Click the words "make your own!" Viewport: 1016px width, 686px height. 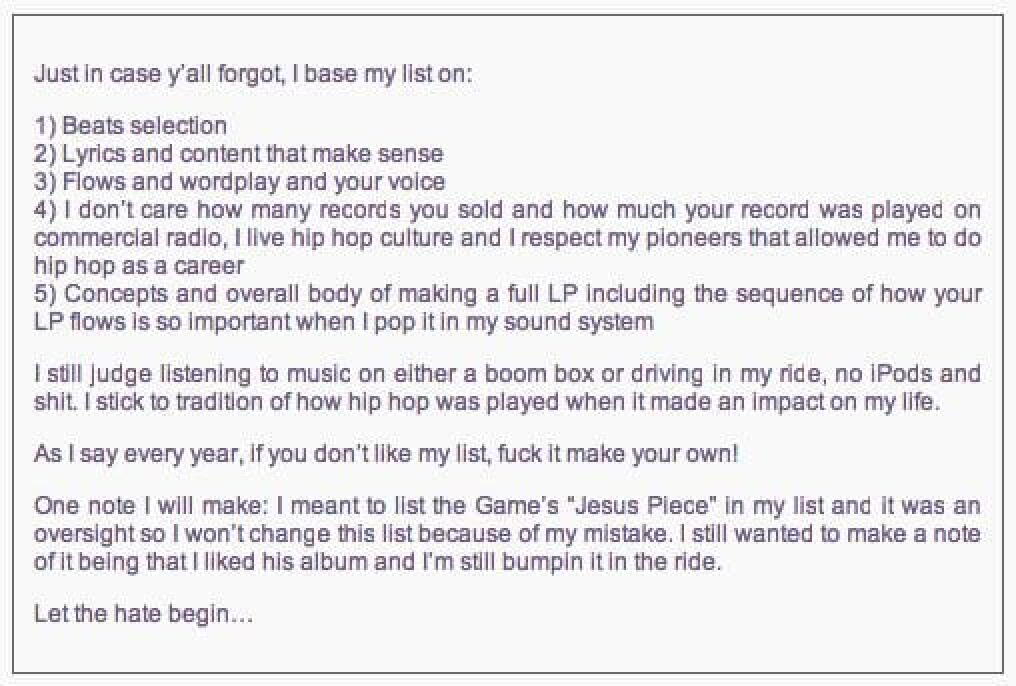678,453
